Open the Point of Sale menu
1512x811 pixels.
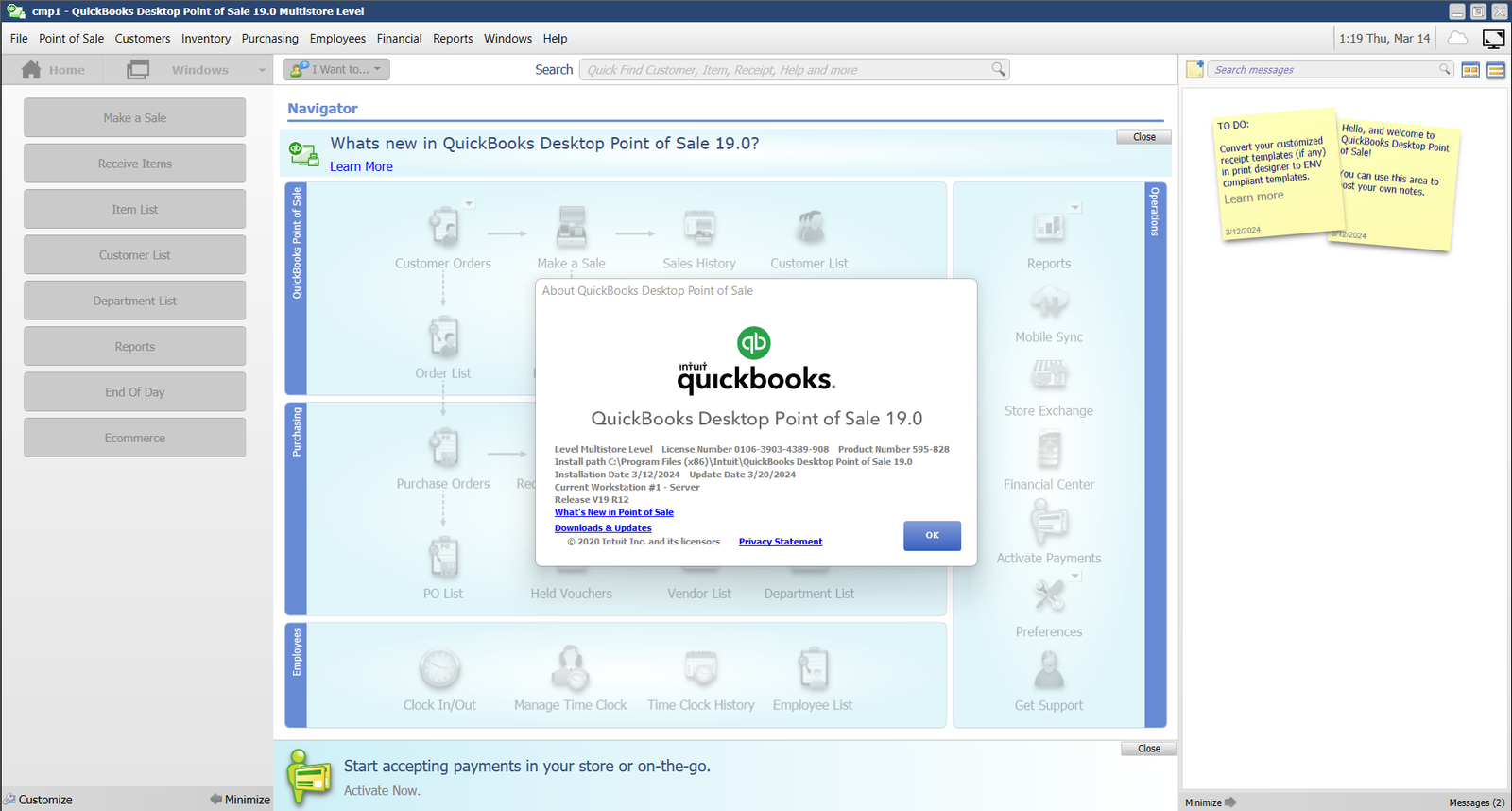[72, 39]
